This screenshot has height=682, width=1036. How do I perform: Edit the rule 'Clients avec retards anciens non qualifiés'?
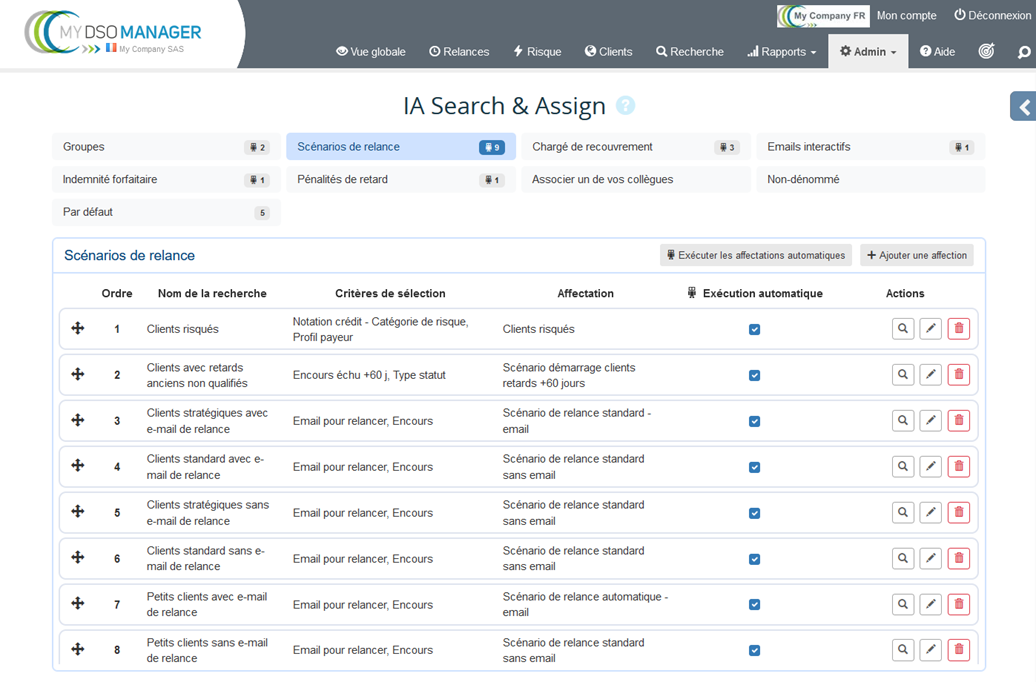[x=931, y=374]
